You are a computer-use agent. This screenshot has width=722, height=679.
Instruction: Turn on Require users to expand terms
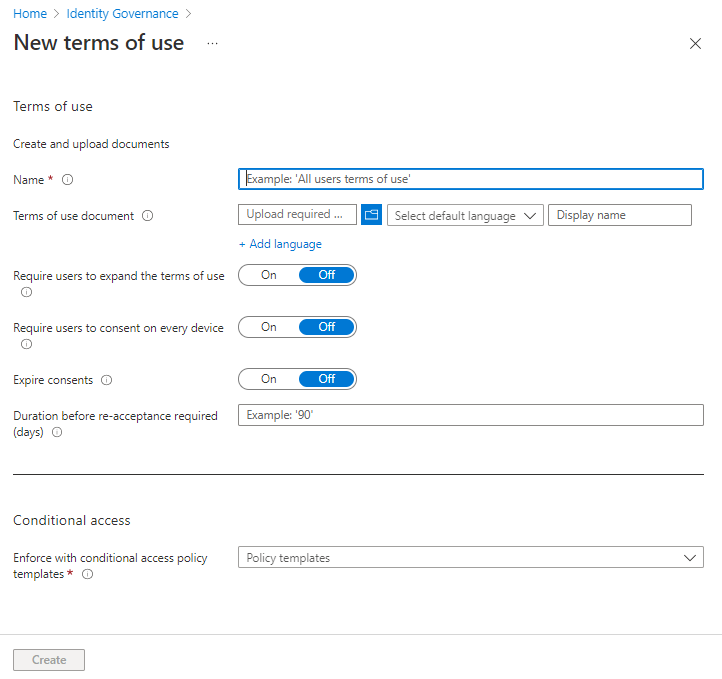pos(269,275)
